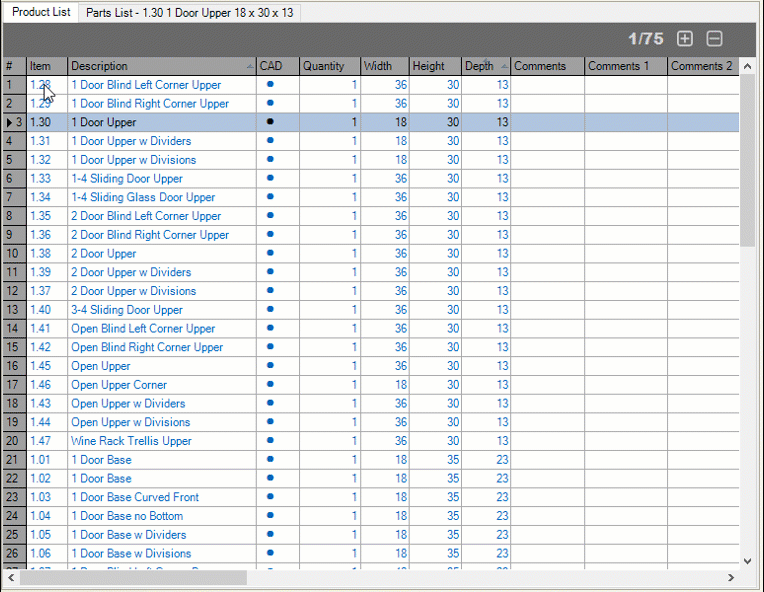Select row header number 1

coord(15,85)
